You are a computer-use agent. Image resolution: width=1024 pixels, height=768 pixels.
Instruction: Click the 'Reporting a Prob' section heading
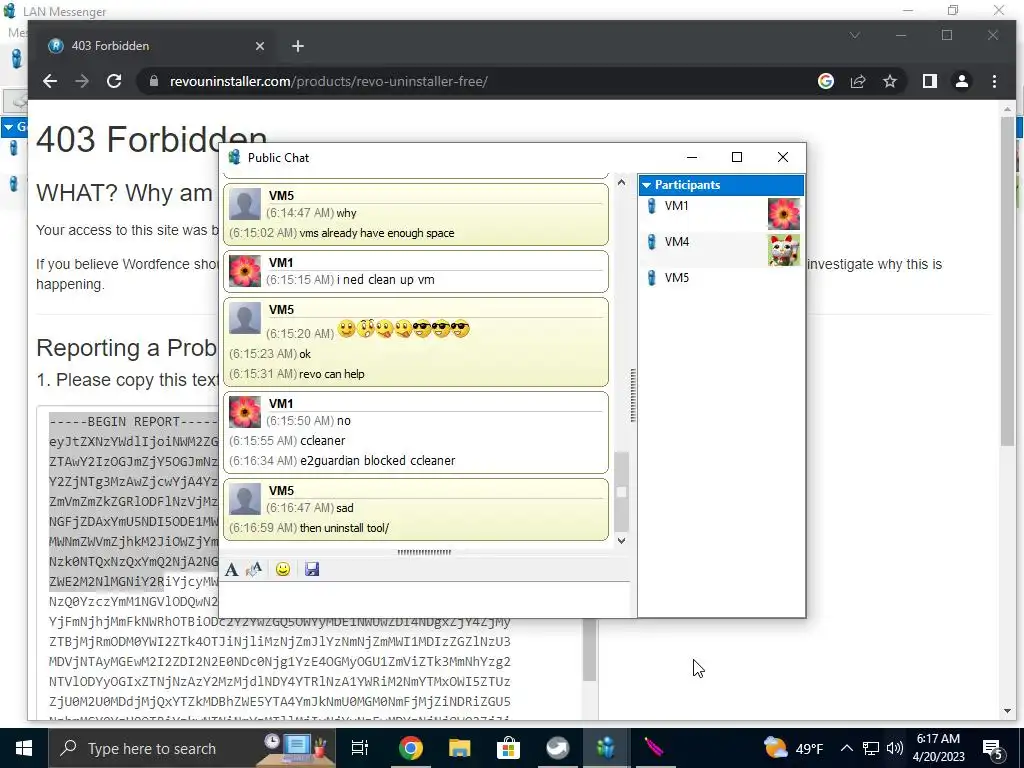pos(126,348)
